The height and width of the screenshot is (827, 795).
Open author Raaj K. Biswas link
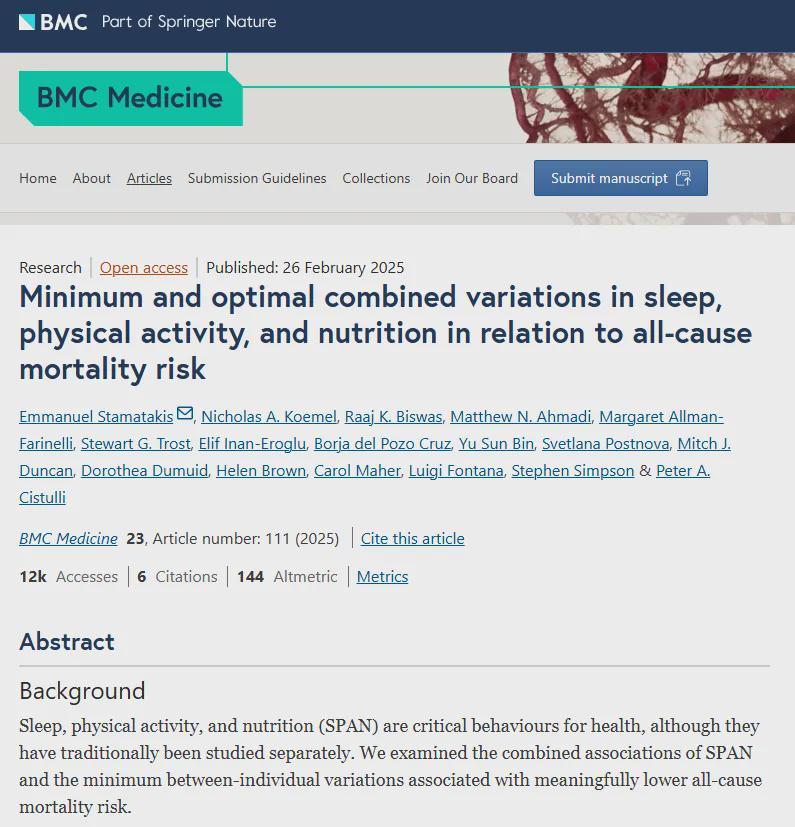[x=393, y=417]
